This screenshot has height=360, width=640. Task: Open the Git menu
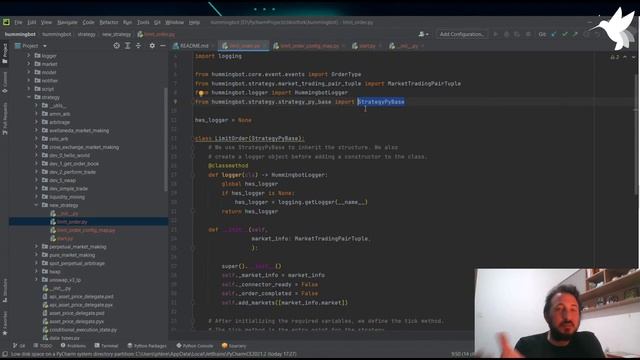pos(157,22)
